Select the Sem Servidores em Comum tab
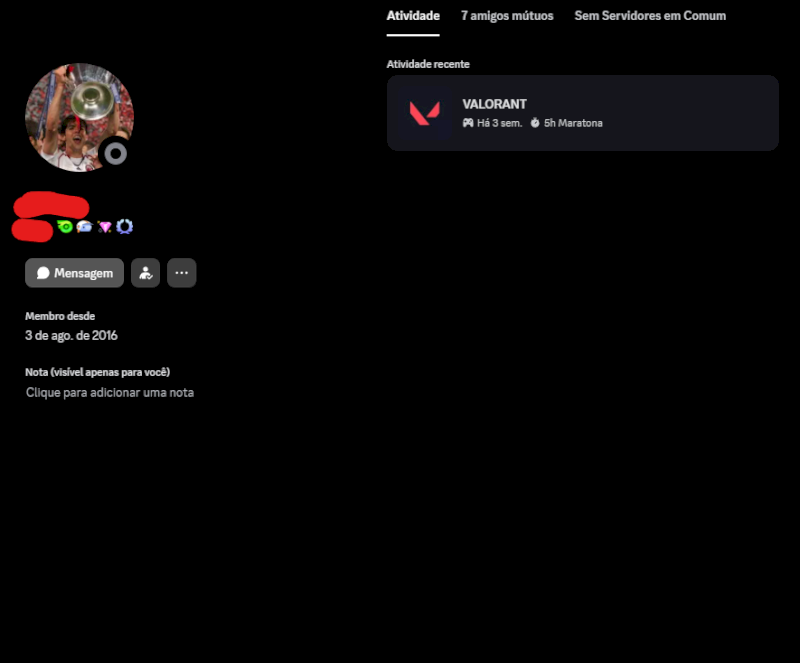Screen dimensions: 800x663 [650, 16]
